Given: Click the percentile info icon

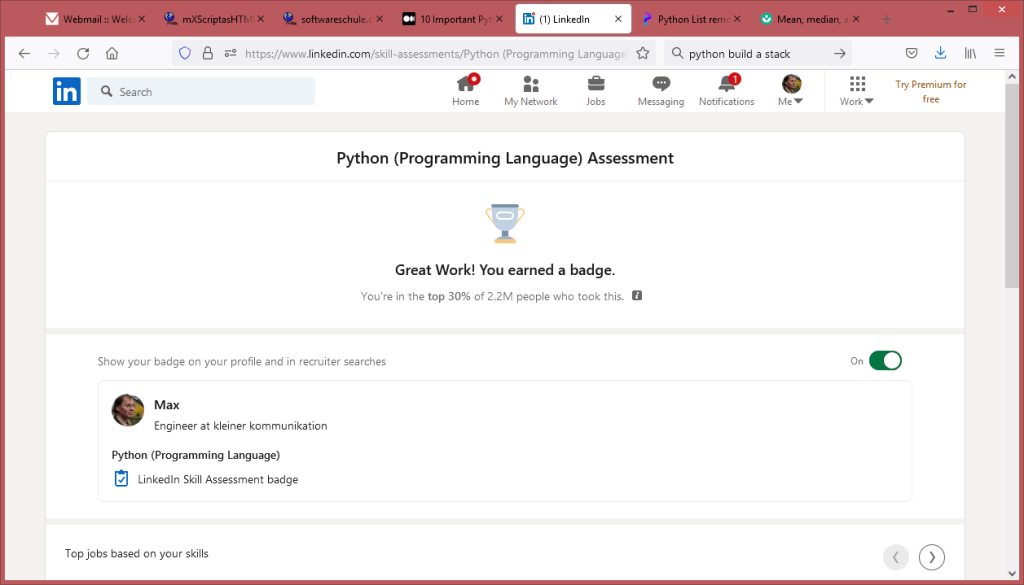Looking at the screenshot, I should point(637,296).
